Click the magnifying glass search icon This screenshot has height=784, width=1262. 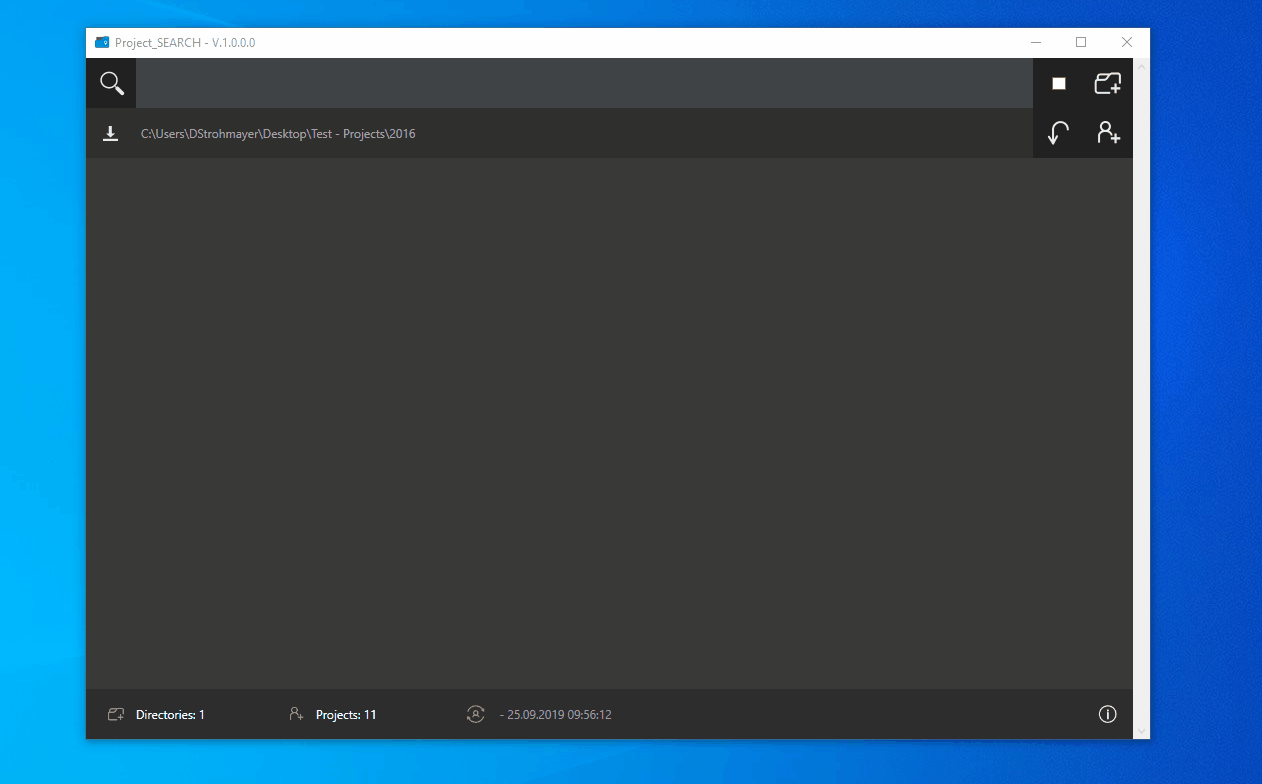point(112,84)
